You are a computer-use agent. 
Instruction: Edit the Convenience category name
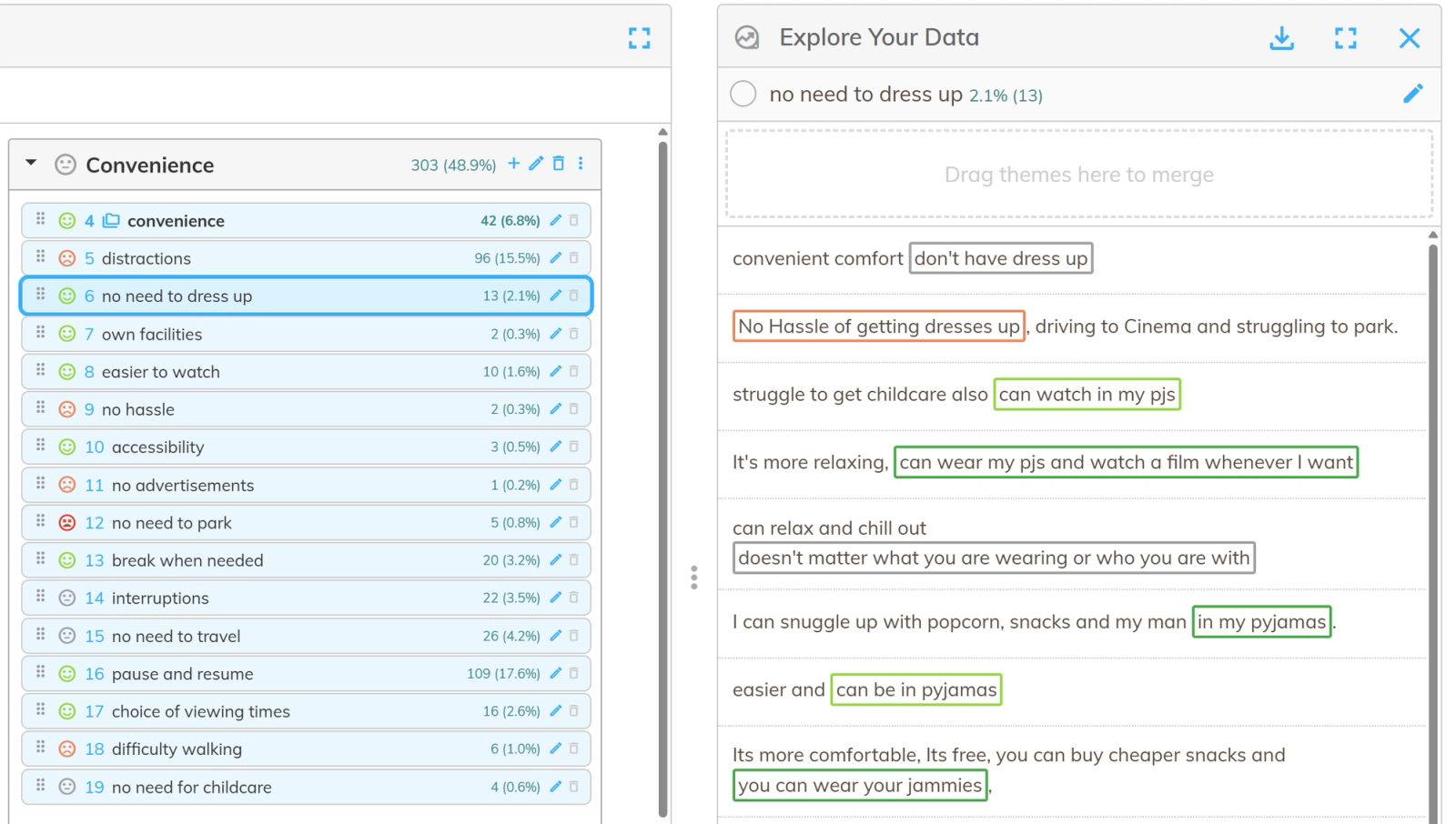click(536, 163)
